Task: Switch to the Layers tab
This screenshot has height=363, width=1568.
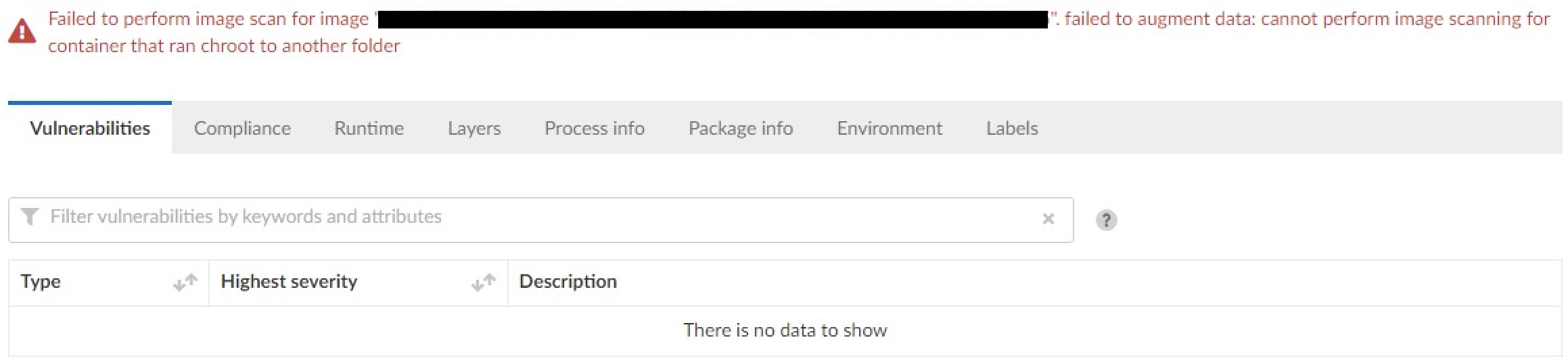Action: coord(474,128)
